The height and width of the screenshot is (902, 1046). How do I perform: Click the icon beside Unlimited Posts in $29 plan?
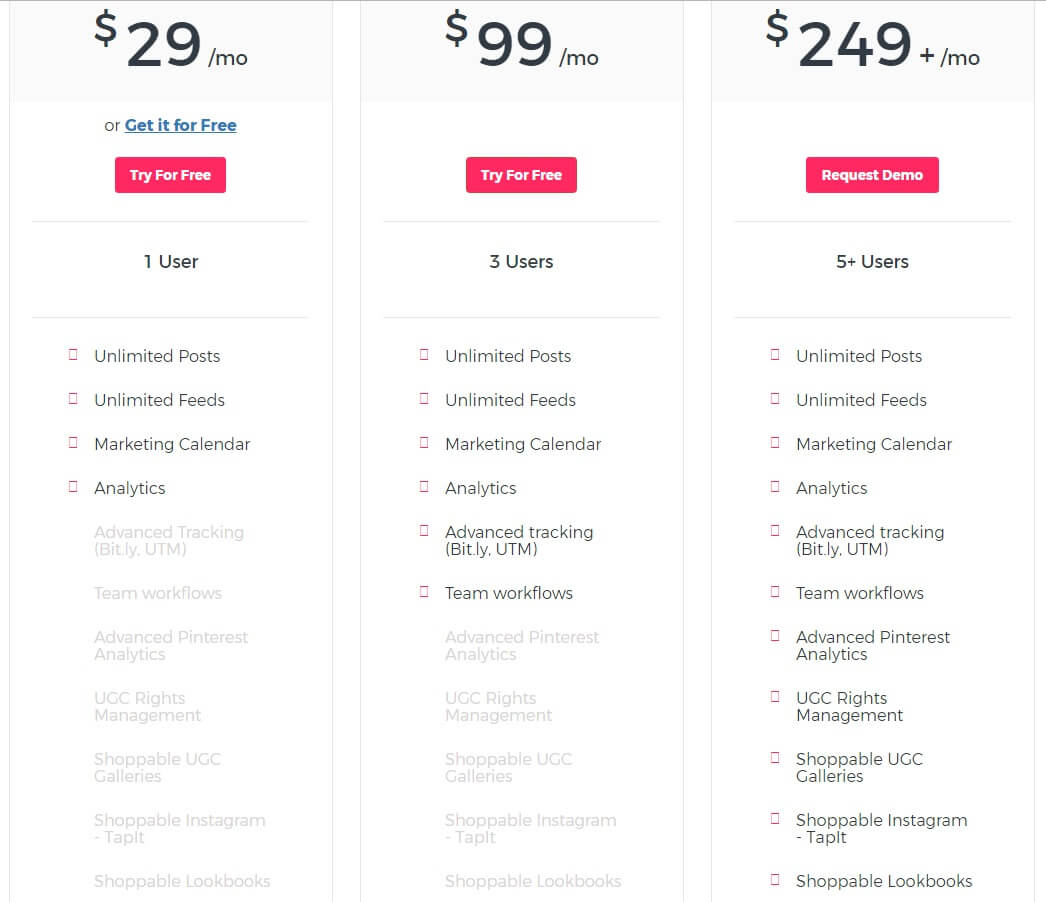[x=73, y=355]
